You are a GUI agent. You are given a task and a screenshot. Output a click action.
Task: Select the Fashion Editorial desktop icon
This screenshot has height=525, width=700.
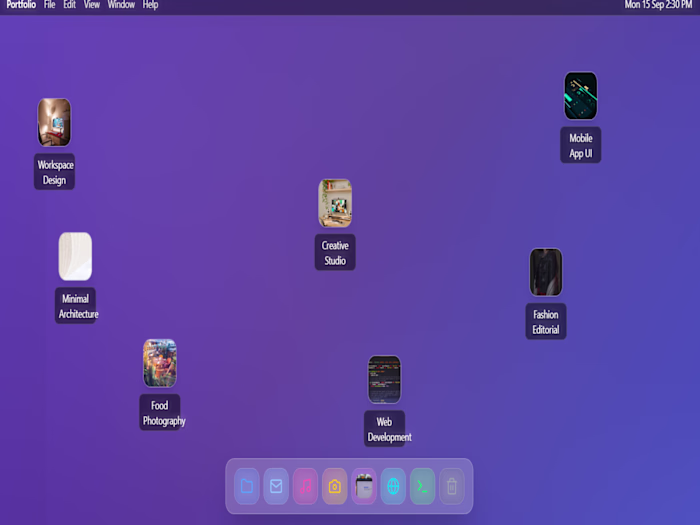point(546,272)
